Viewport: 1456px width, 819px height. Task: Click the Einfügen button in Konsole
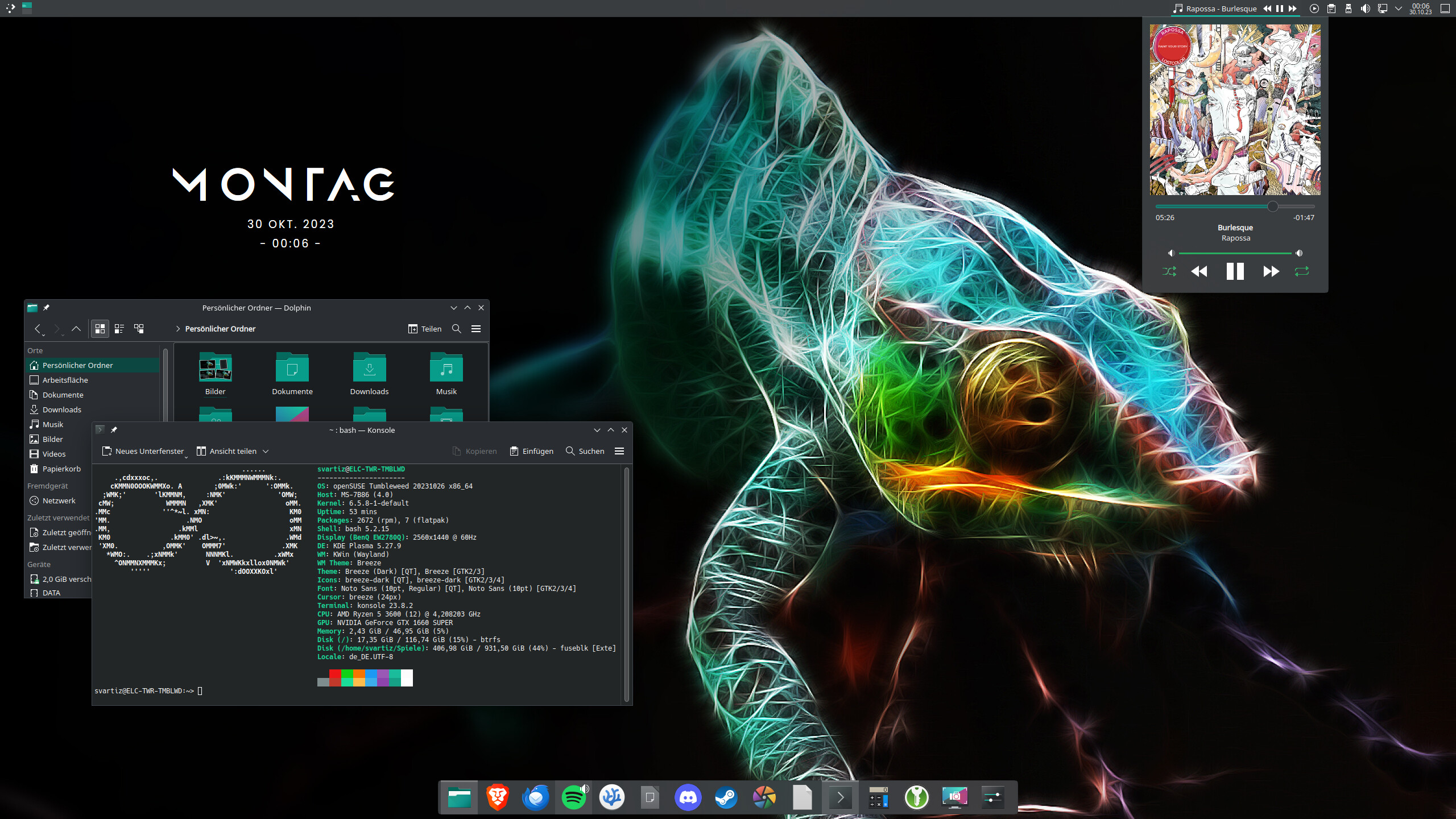(532, 451)
